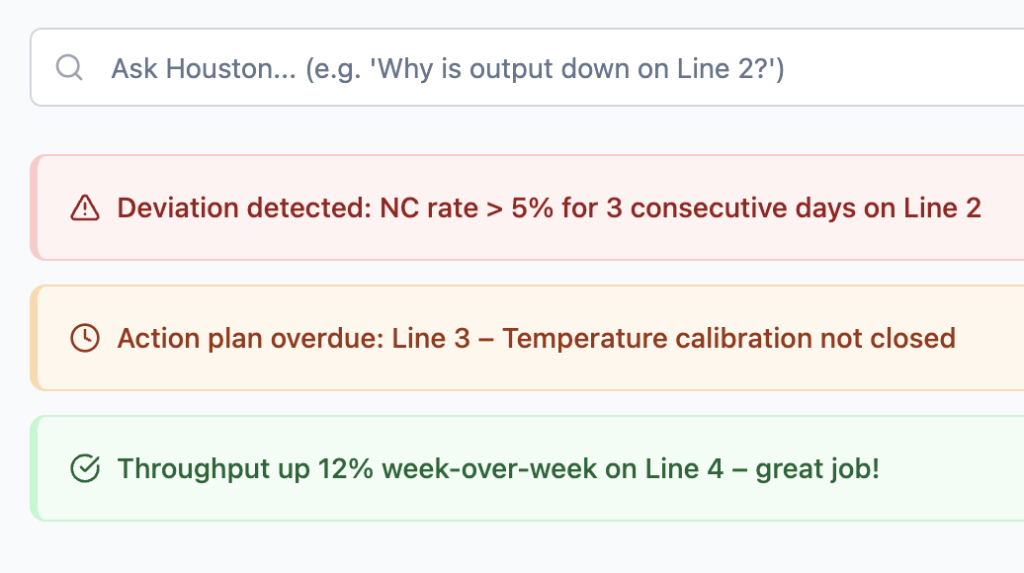
Task: Open the Action plan overdue alert
Action: click(536, 338)
